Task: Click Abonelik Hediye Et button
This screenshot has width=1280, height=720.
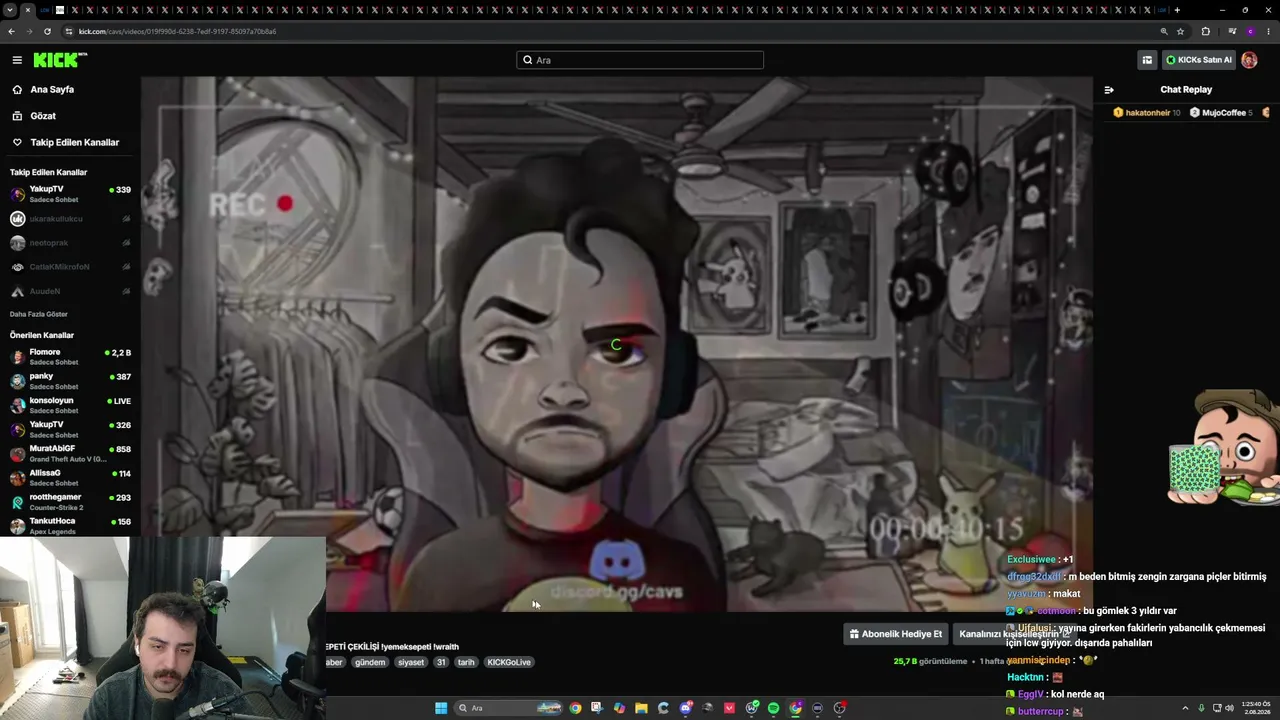Action: (x=896, y=634)
